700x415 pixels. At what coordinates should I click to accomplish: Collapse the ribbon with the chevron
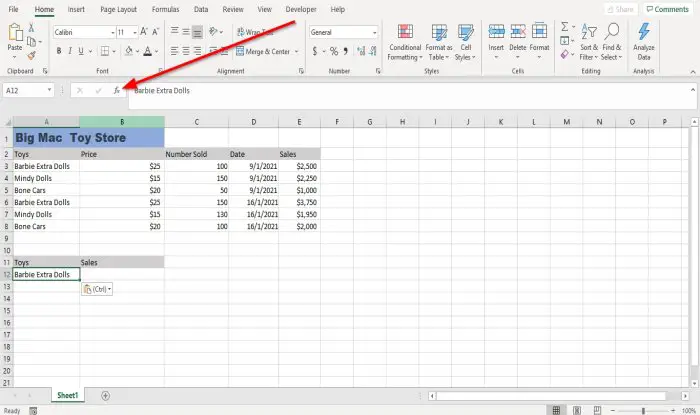coord(693,72)
